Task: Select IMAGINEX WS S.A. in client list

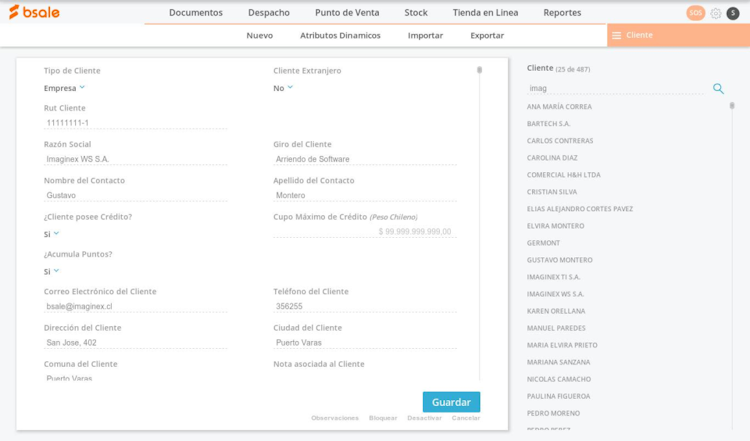Action: (x=556, y=294)
